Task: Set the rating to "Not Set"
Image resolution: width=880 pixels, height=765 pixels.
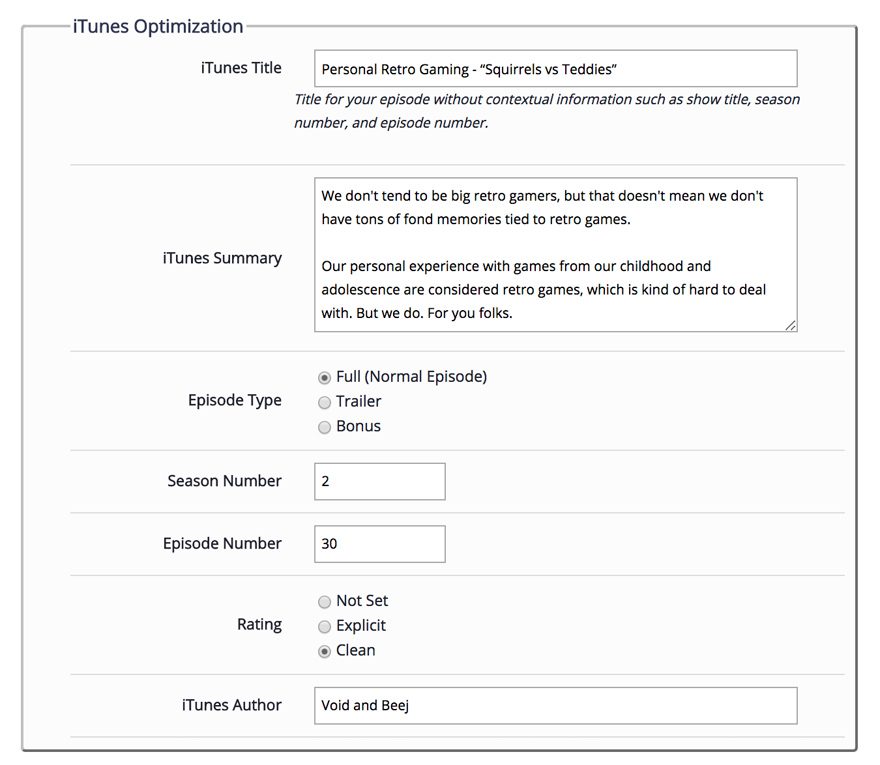Action: (x=324, y=602)
